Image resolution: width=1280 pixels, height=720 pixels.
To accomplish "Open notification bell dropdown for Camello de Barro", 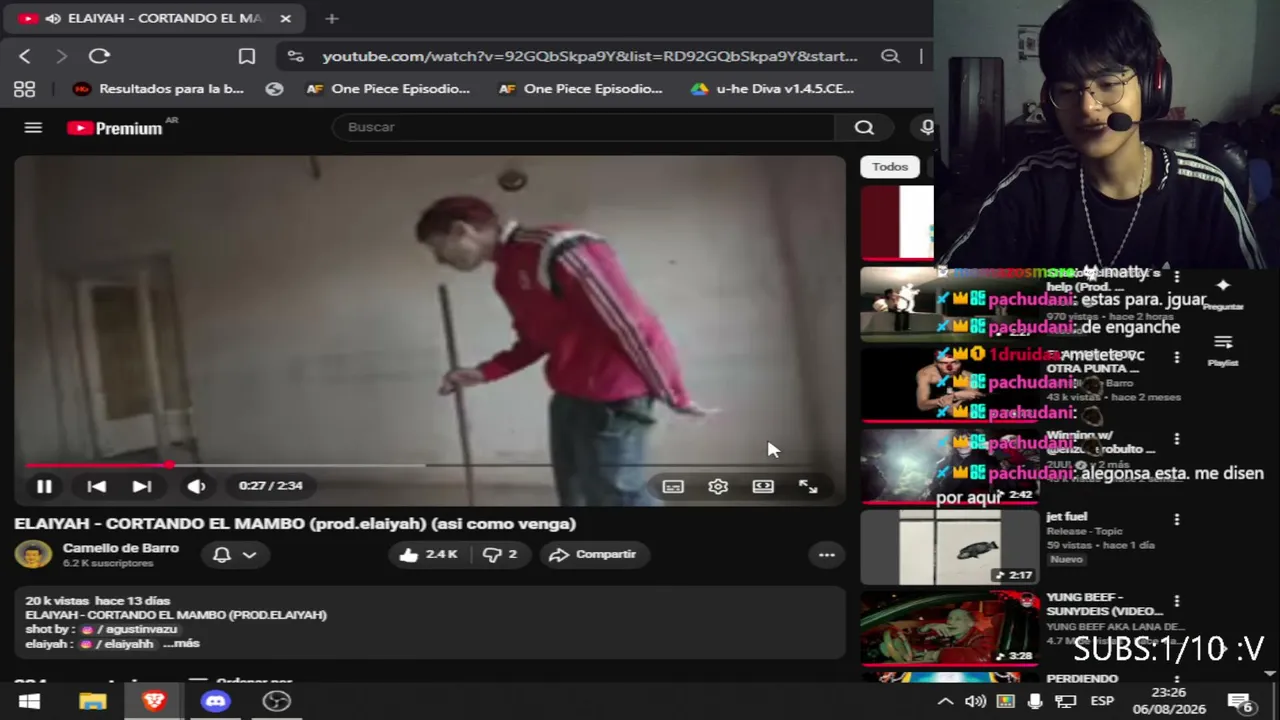I will pyautogui.click(x=235, y=554).
